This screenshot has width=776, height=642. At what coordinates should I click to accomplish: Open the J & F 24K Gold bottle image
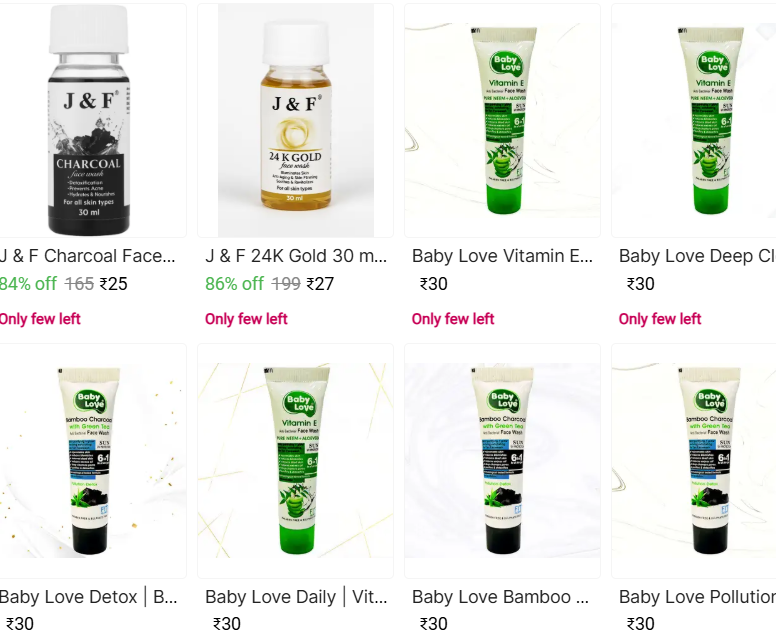295,120
